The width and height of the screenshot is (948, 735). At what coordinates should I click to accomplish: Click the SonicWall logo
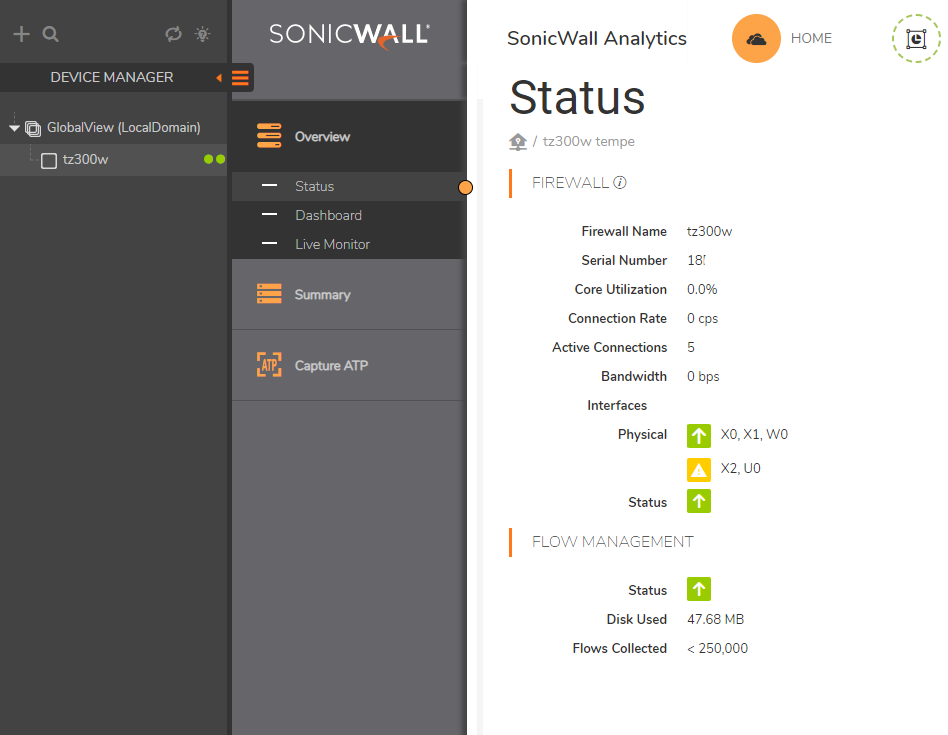(349, 35)
